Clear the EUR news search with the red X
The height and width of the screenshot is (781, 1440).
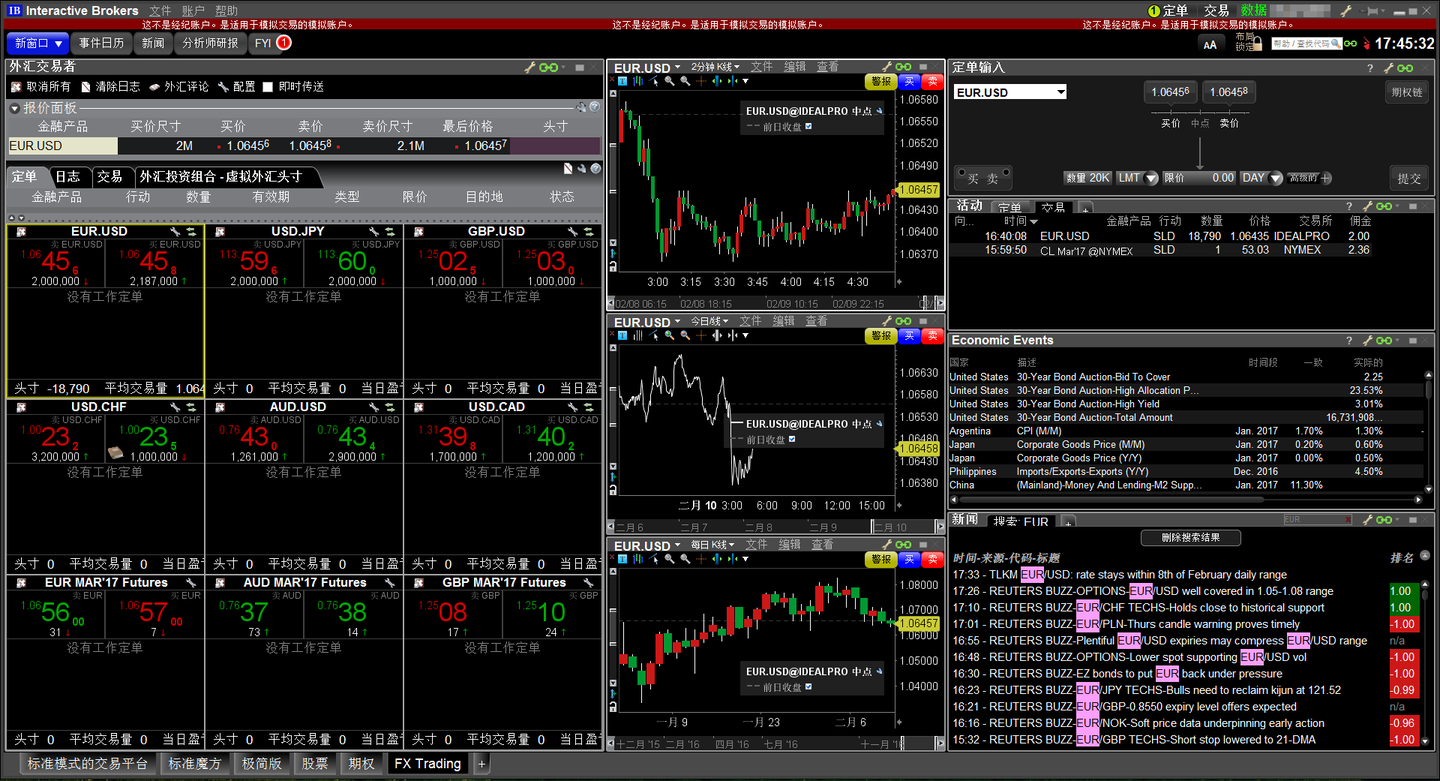point(1350,520)
